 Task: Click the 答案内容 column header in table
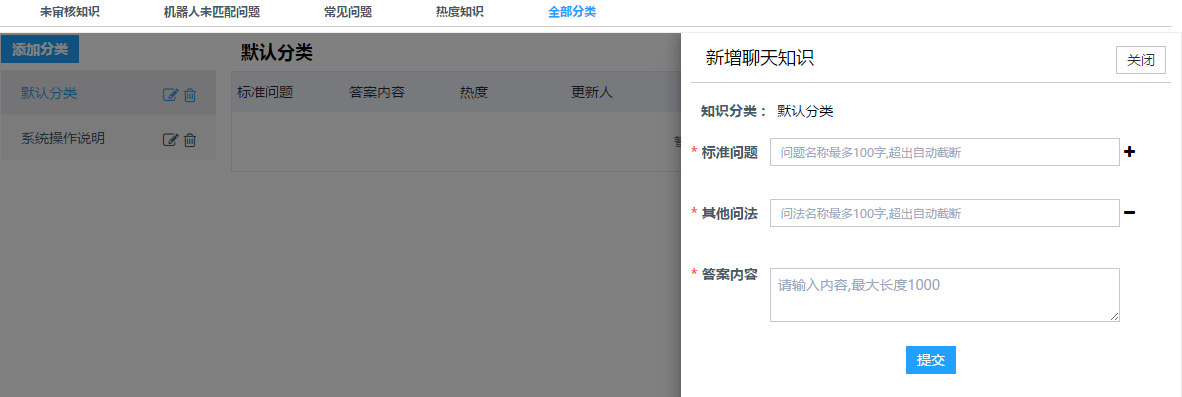[377, 93]
